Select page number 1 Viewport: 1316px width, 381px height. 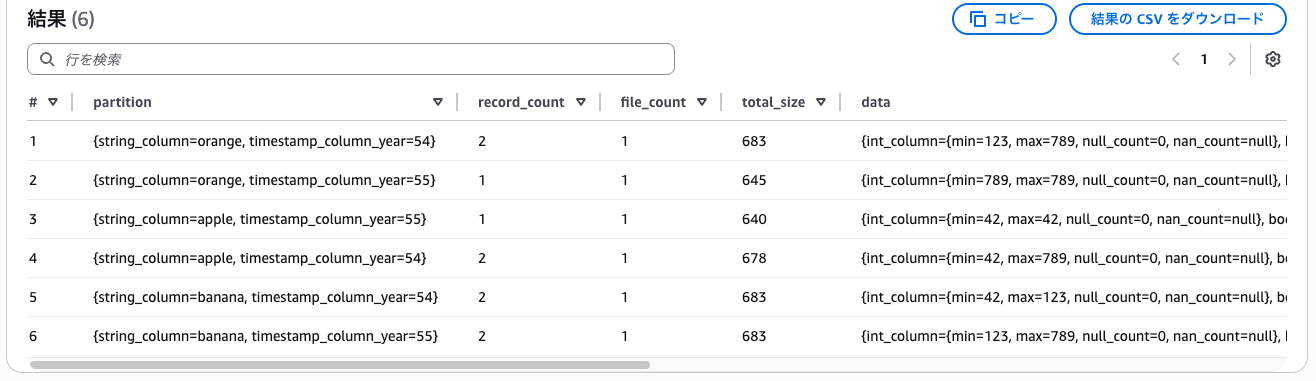(x=1204, y=59)
